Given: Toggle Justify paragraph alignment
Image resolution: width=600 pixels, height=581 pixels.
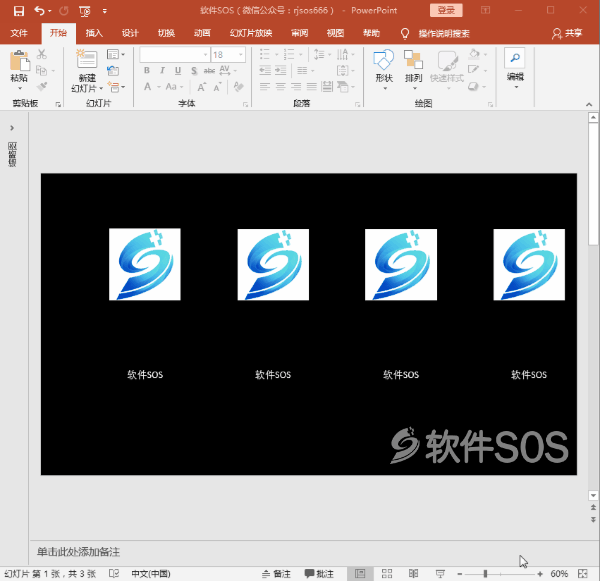Looking at the screenshot, I should point(311,87).
